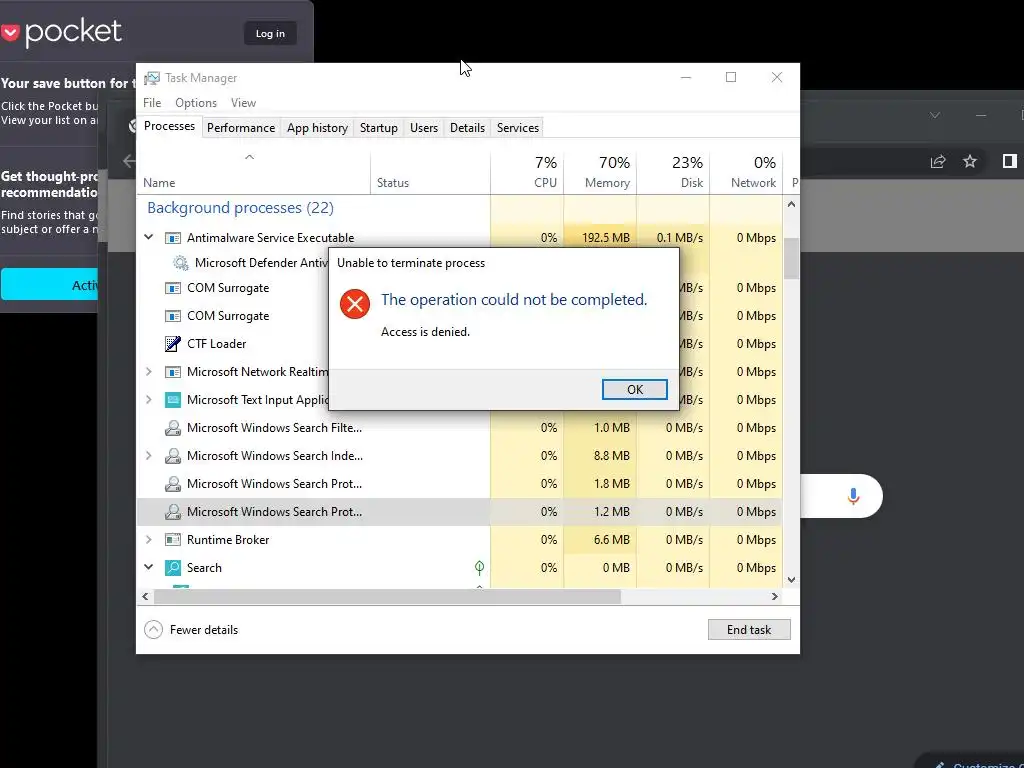This screenshot has width=1024, height=768.
Task: Switch to the App history tab
Action: click(317, 127)
